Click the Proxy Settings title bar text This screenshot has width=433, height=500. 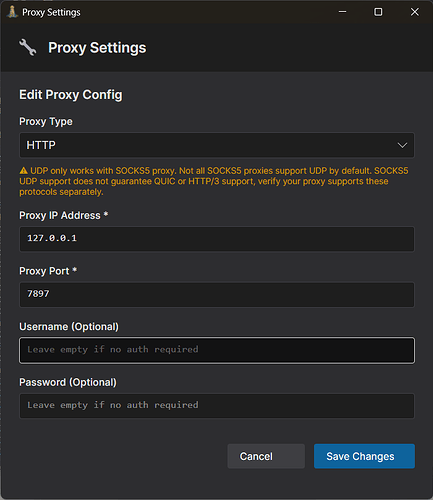51,12
